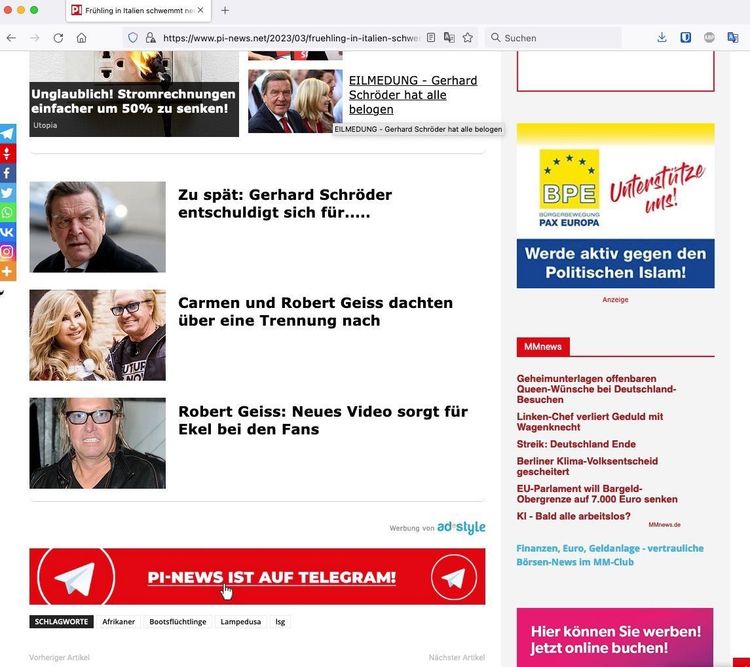750x667 pixels.
Task: Select the Afrikaner tag
Action: [119, 622]
